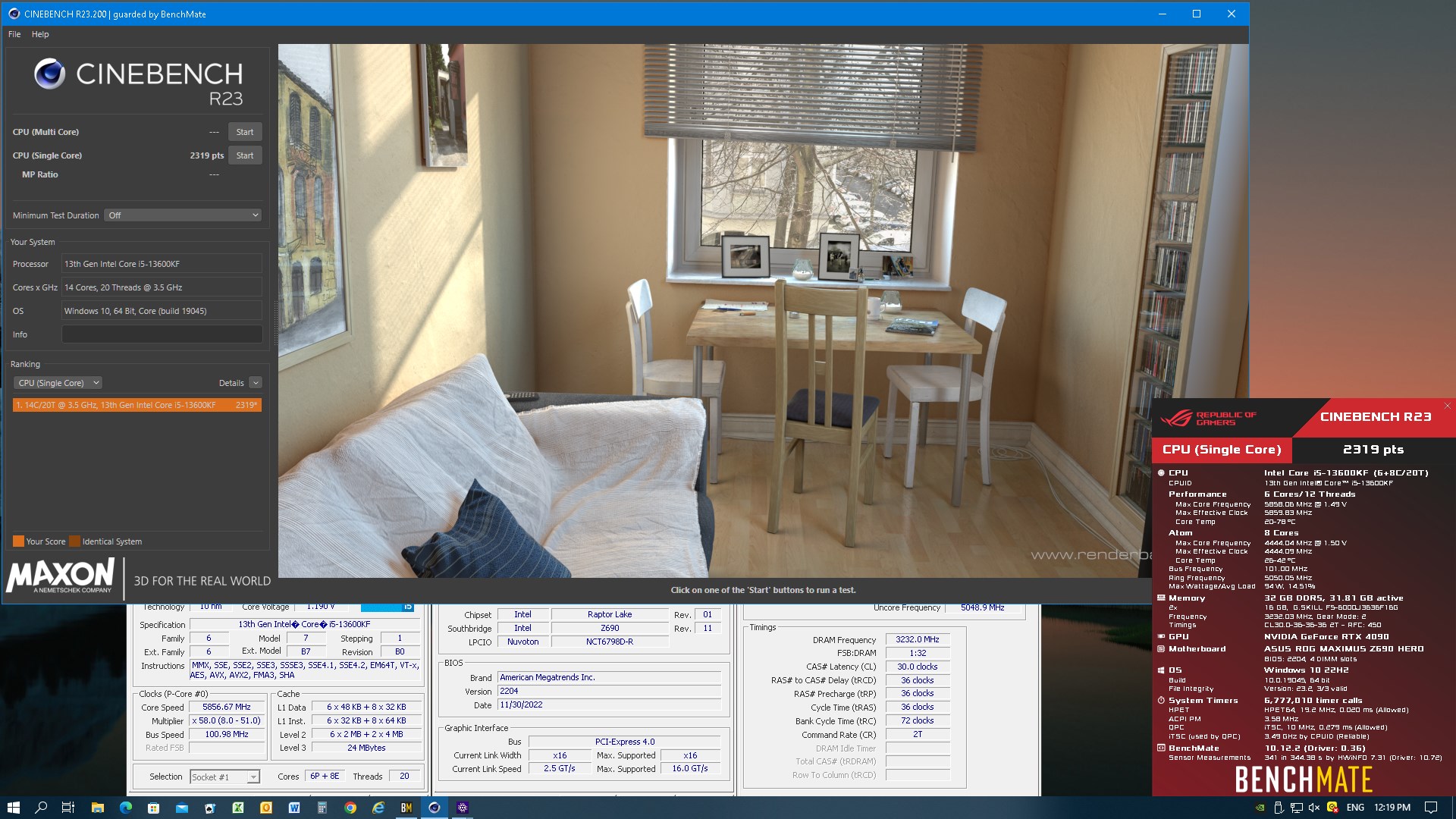The height and width of the screenshot is (819, 1456).
Task: Switch to CPU-Z purple taskbar icon
Action: click(463, 808)
